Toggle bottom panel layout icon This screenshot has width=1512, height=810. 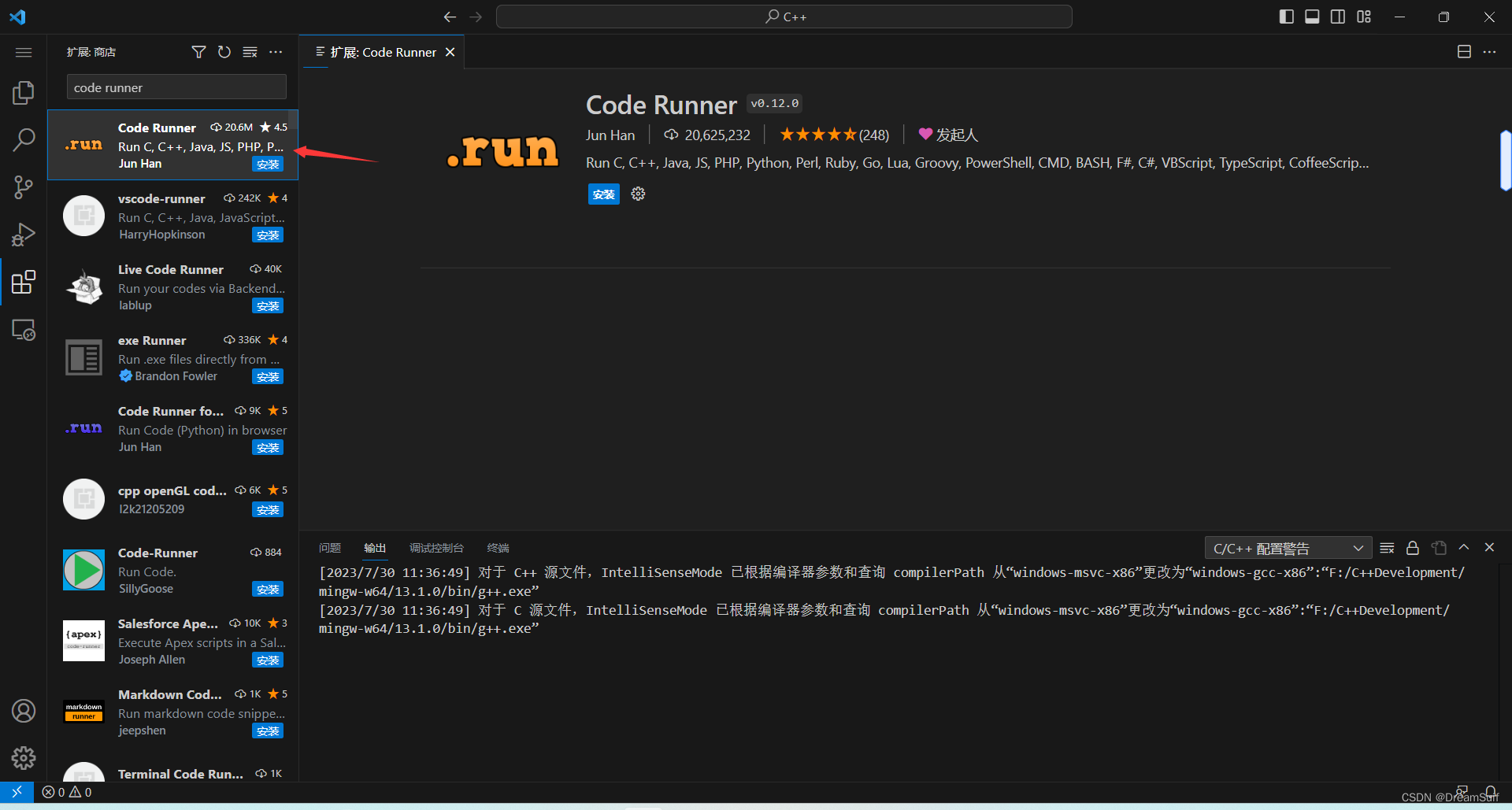coord(1312,17)
